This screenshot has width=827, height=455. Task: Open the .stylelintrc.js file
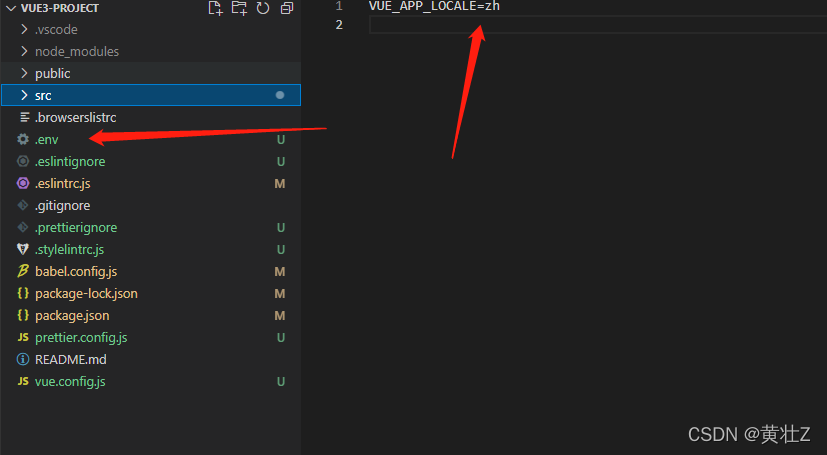click(70, 250)
